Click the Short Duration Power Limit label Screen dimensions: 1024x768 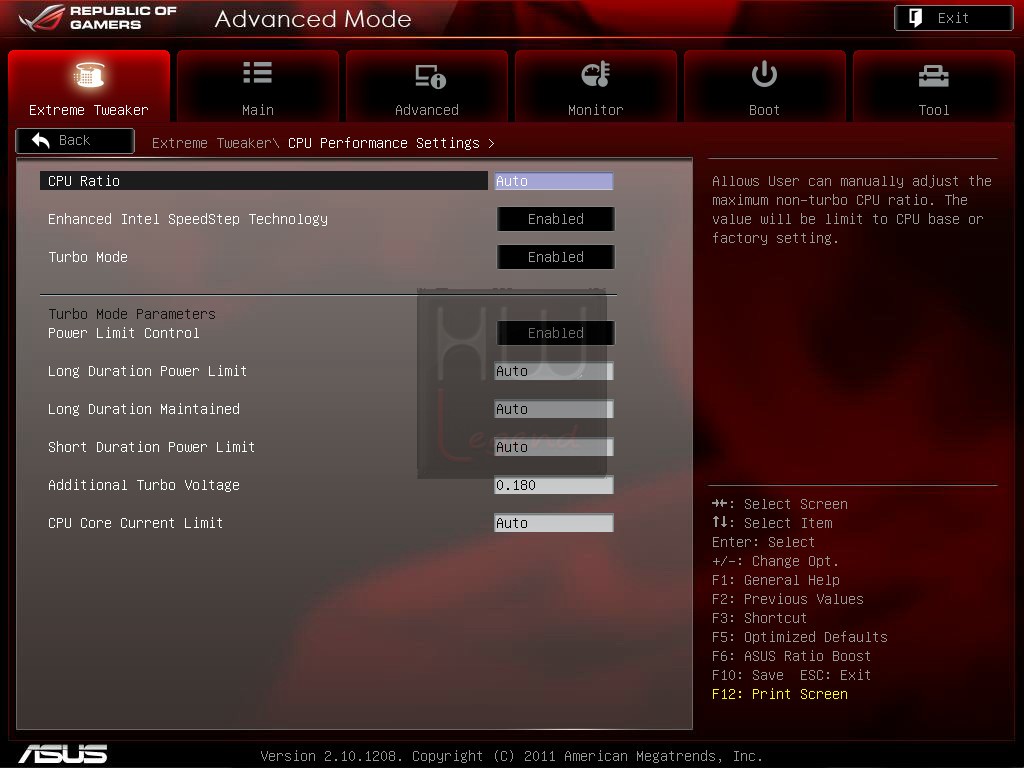click(x=152, y=447)
